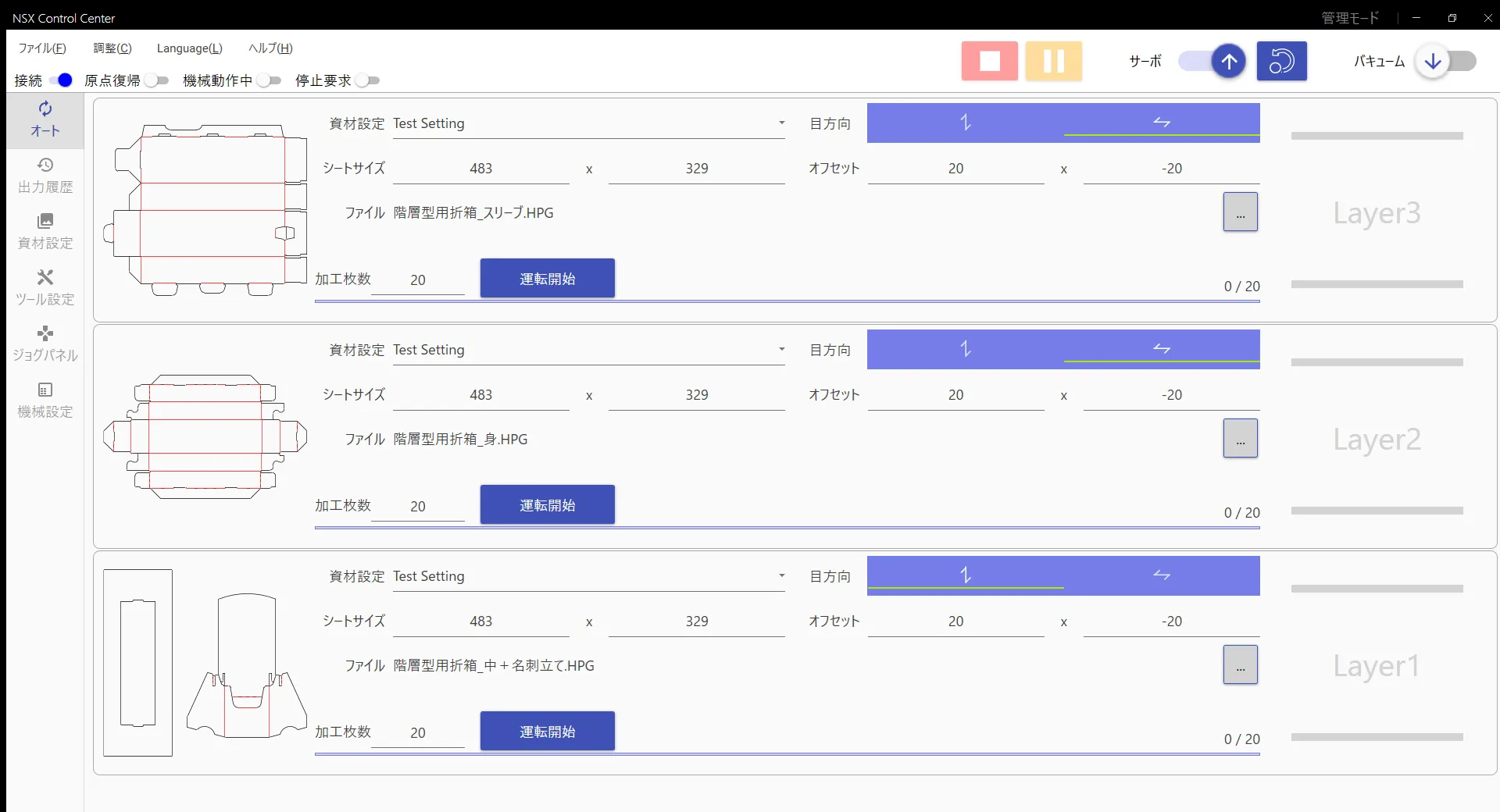Click the blue origin return icon button
1500x812 pixels.
click(x=1281, y=61)
